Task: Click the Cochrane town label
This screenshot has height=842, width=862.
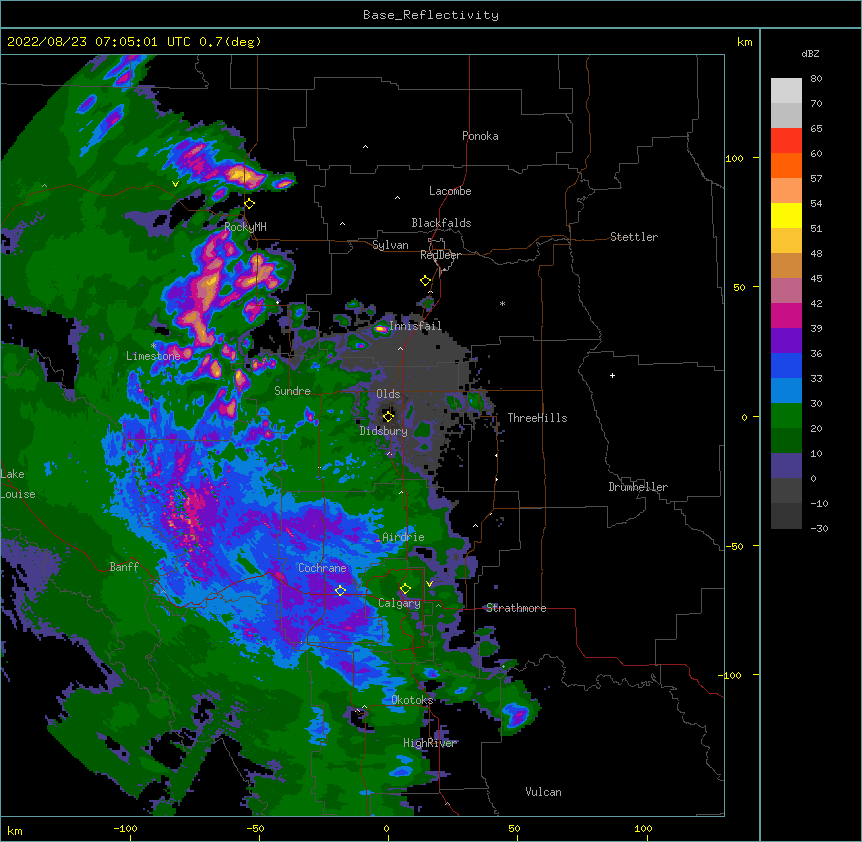Action: [322, 568]
